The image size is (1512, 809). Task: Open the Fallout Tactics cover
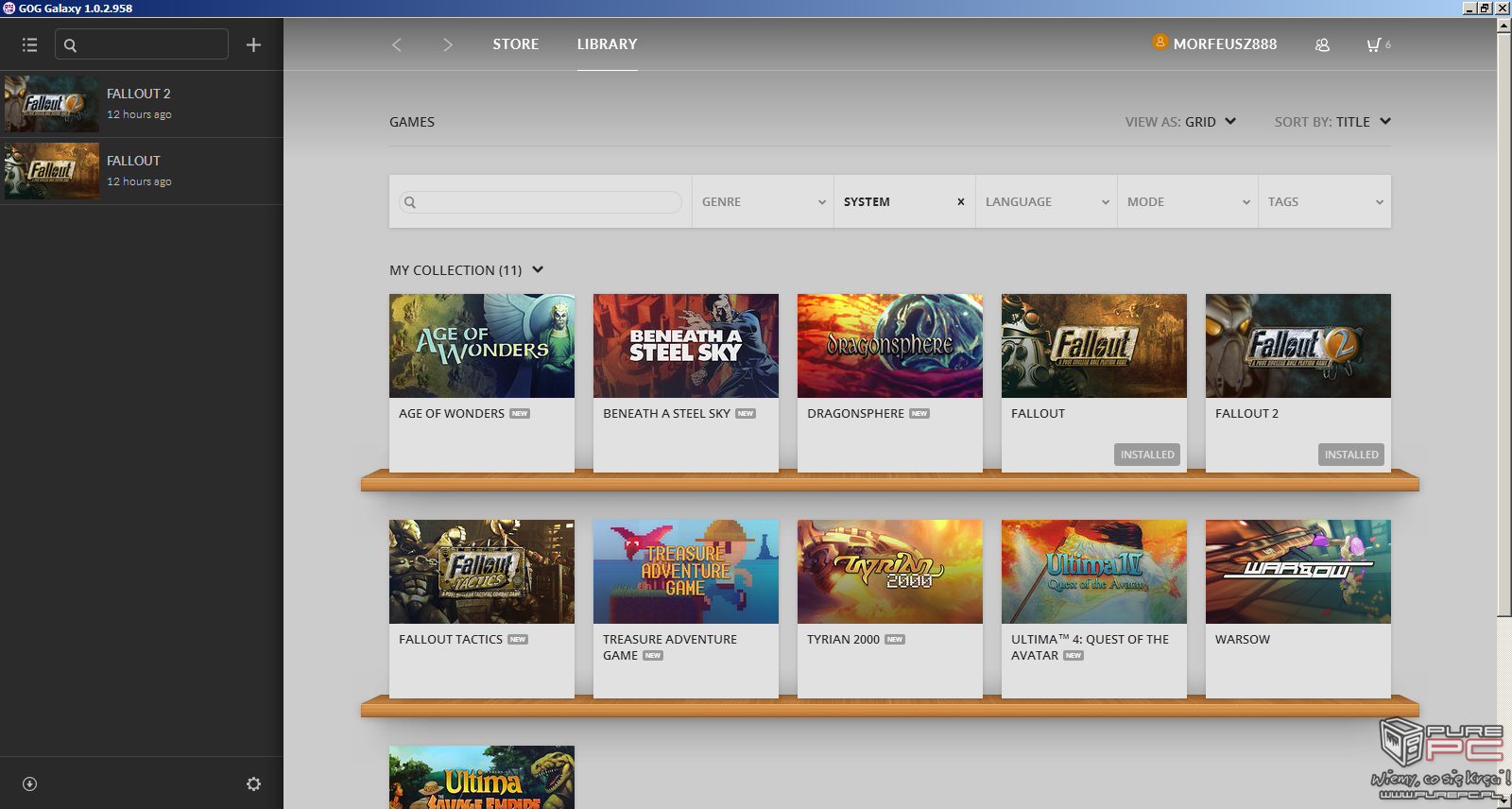point(482,572)
